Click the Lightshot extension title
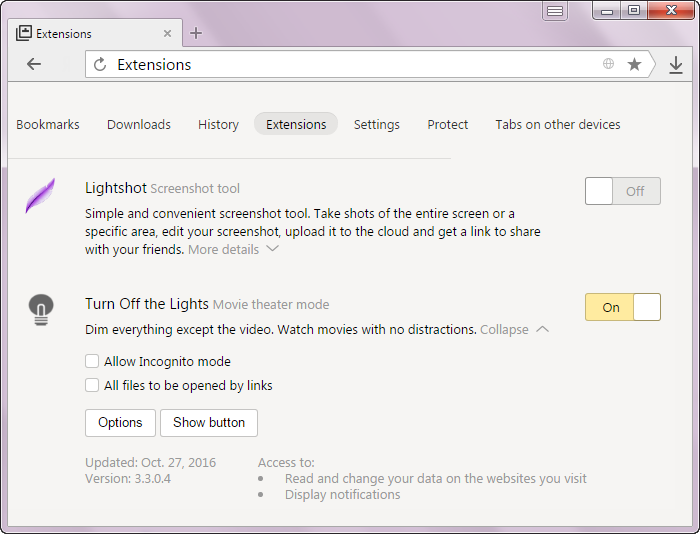Screen dimensions: 700x534 coord(116,188)
